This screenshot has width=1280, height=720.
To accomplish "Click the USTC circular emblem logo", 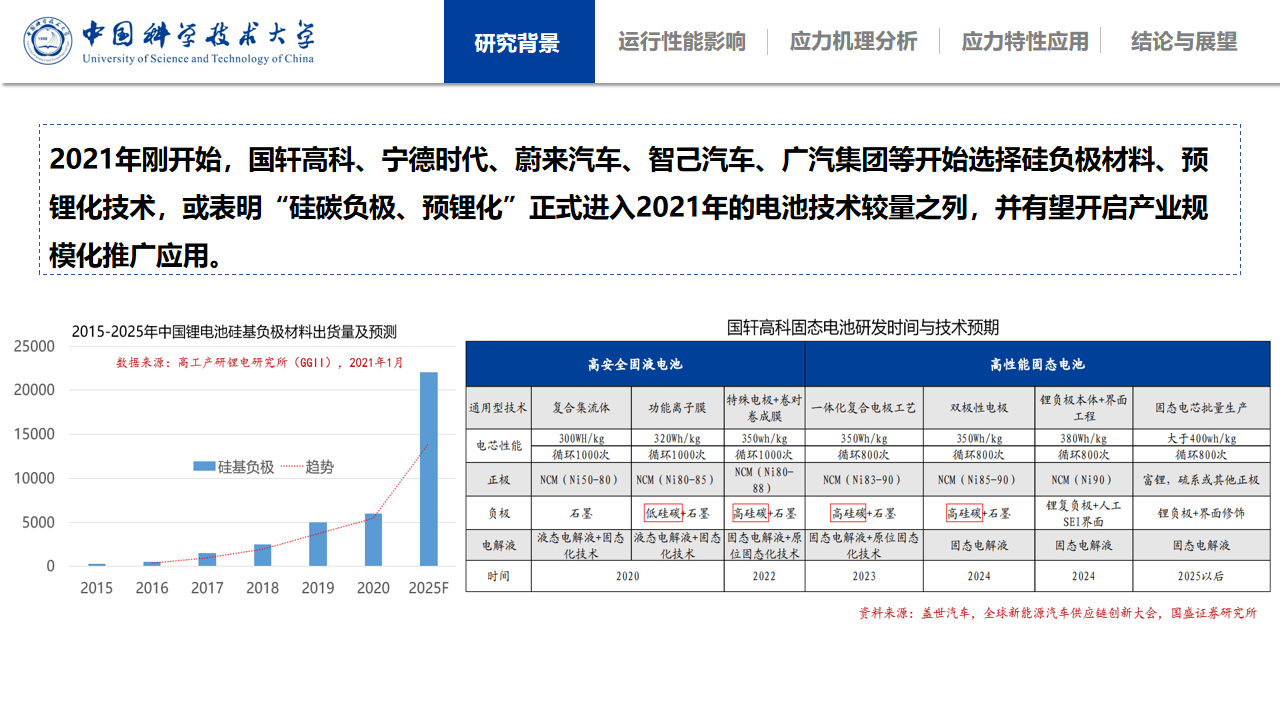I will 49,41.
